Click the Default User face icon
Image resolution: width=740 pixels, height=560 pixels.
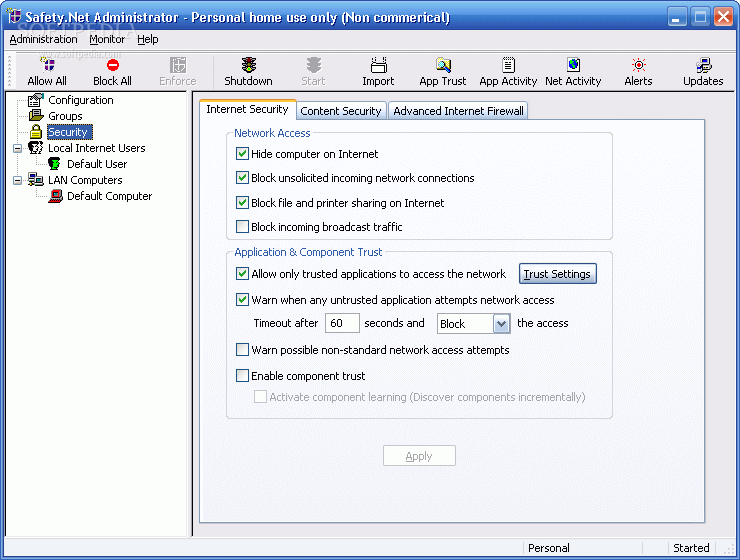[54, 164]
